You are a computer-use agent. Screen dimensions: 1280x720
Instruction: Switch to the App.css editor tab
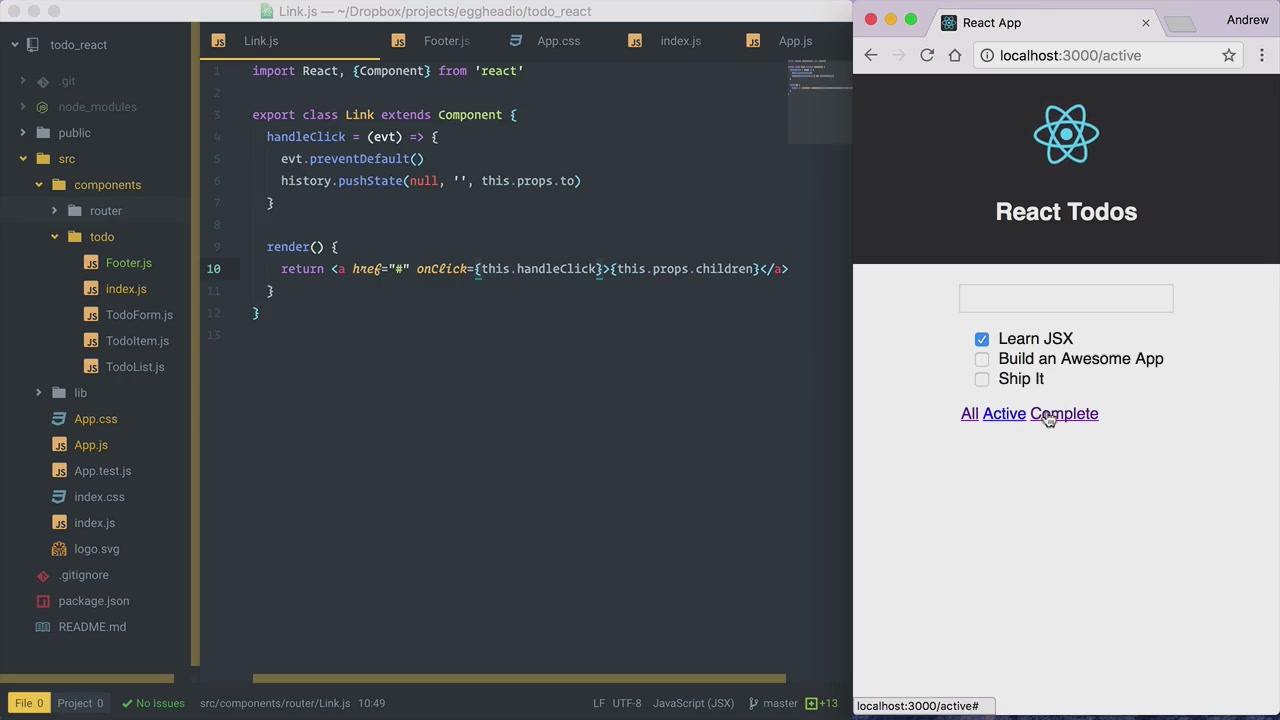558,41
